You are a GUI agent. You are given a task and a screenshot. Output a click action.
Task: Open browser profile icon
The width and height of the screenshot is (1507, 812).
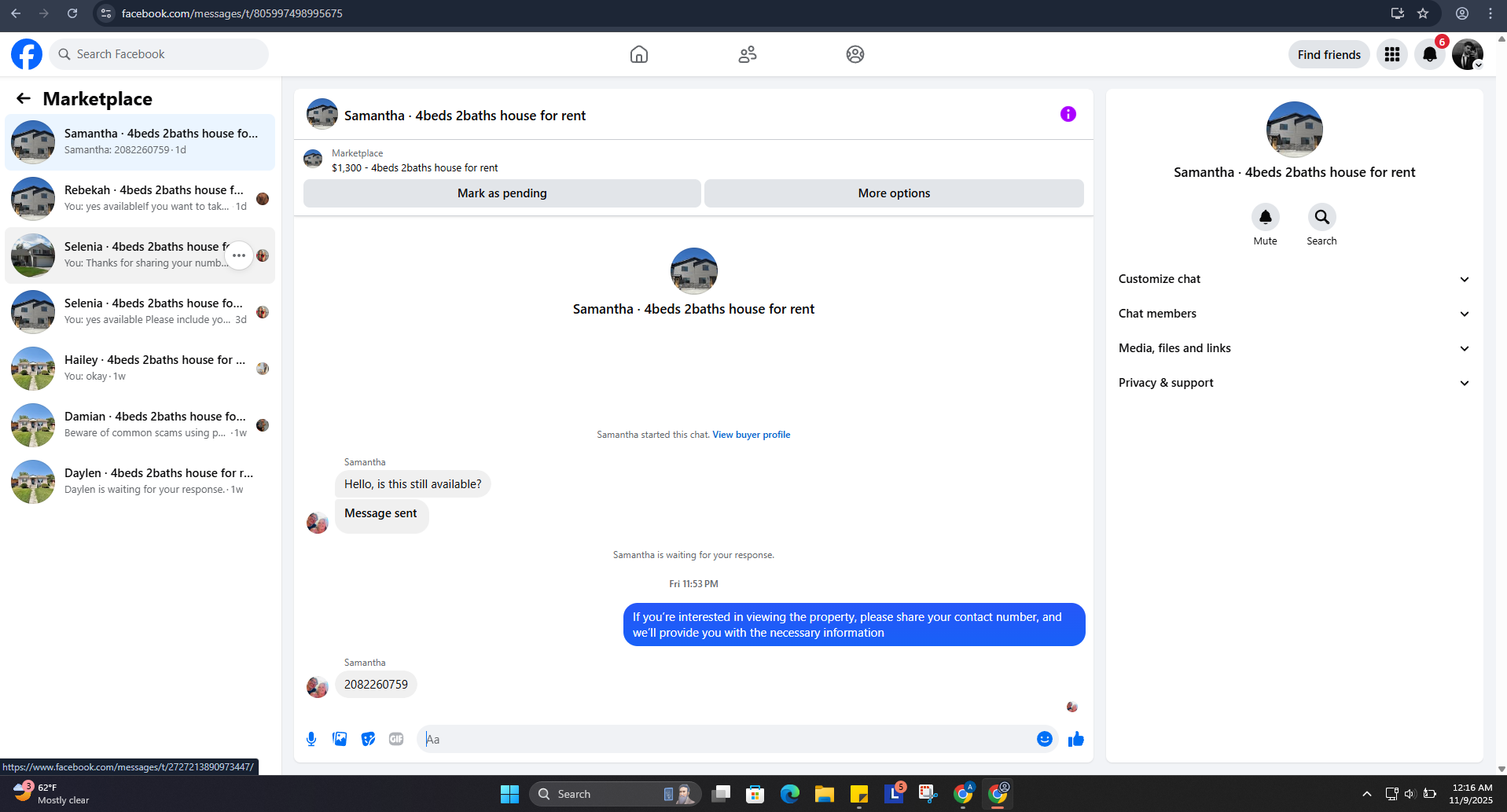[1462, 13]
